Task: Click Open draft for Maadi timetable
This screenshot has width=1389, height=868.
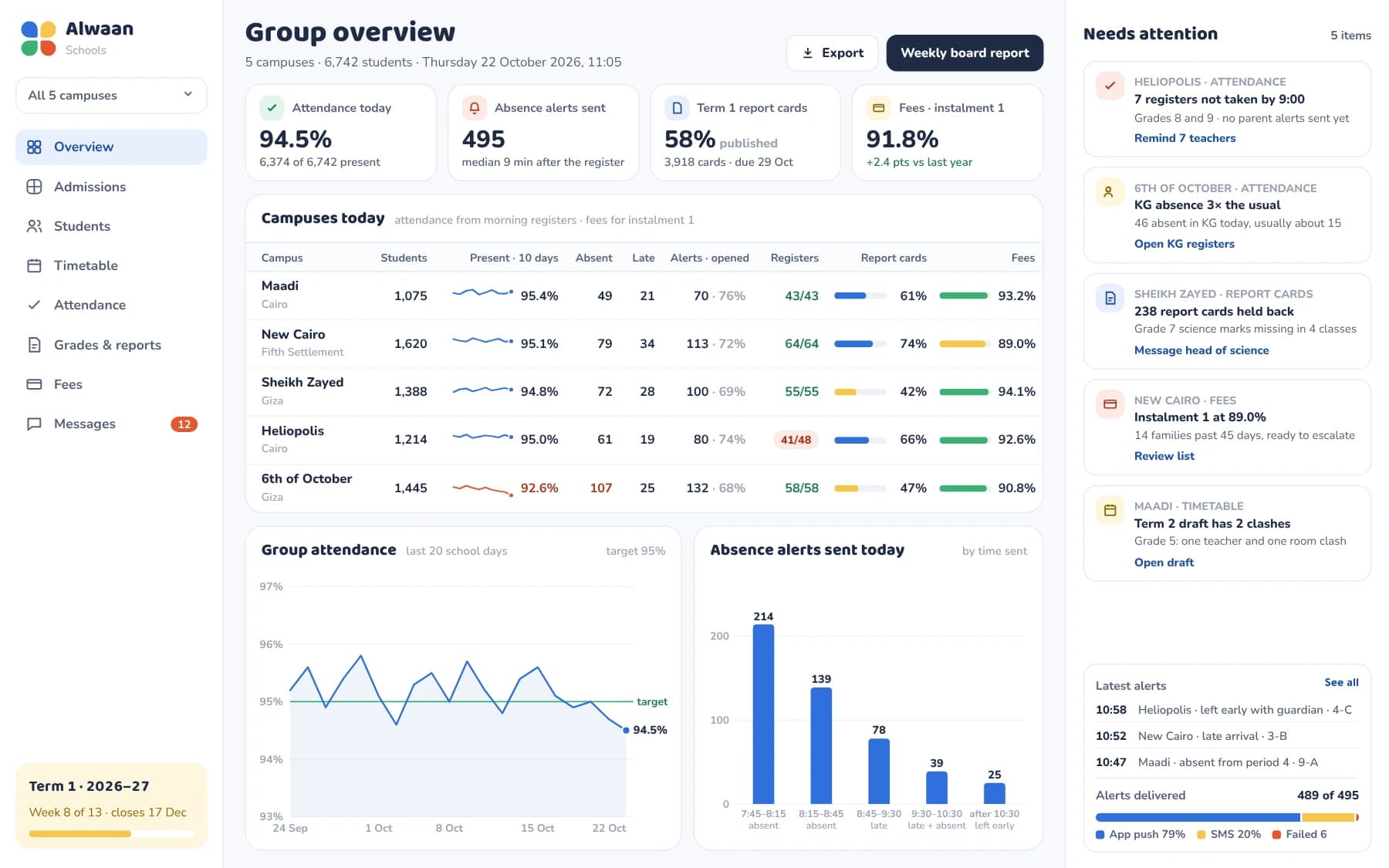Action: pos(1164,562)
